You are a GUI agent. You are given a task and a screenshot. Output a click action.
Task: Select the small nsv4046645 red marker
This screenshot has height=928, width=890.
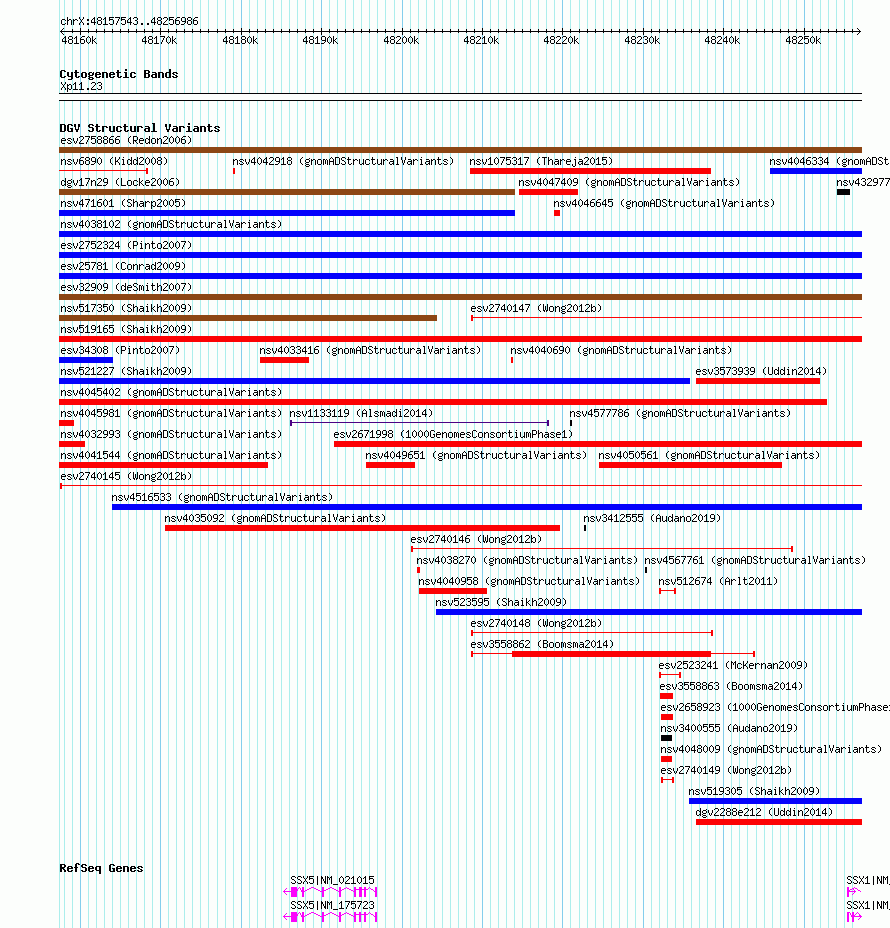point(557,213)
